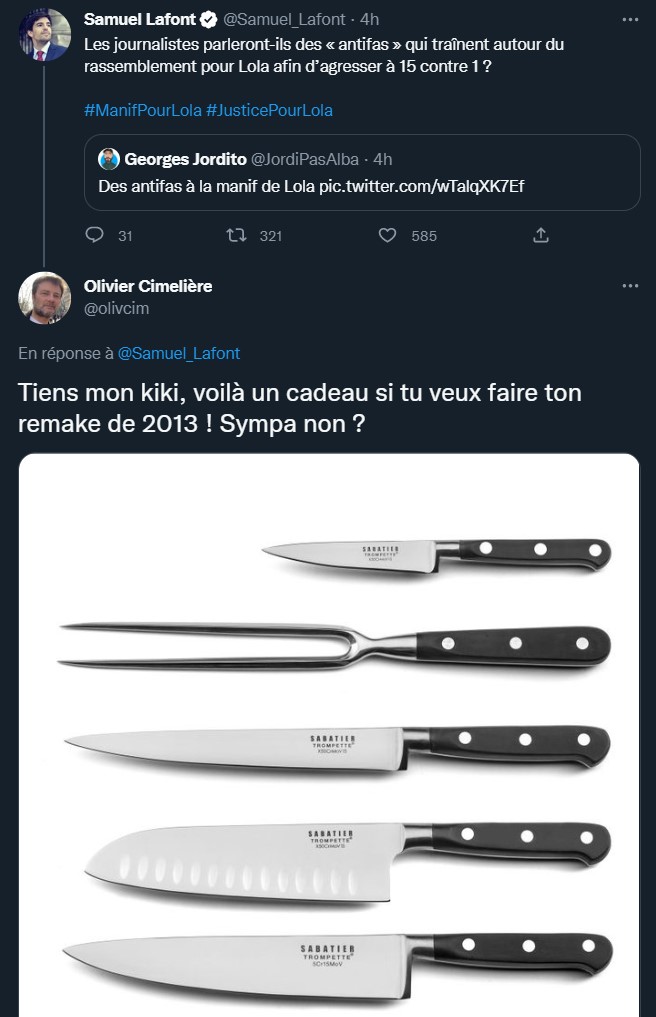This screenshot has width=656, height=1017.
Task: Click Georges Jordito's small avatar in quoted tweet
Action: [109, 159]
